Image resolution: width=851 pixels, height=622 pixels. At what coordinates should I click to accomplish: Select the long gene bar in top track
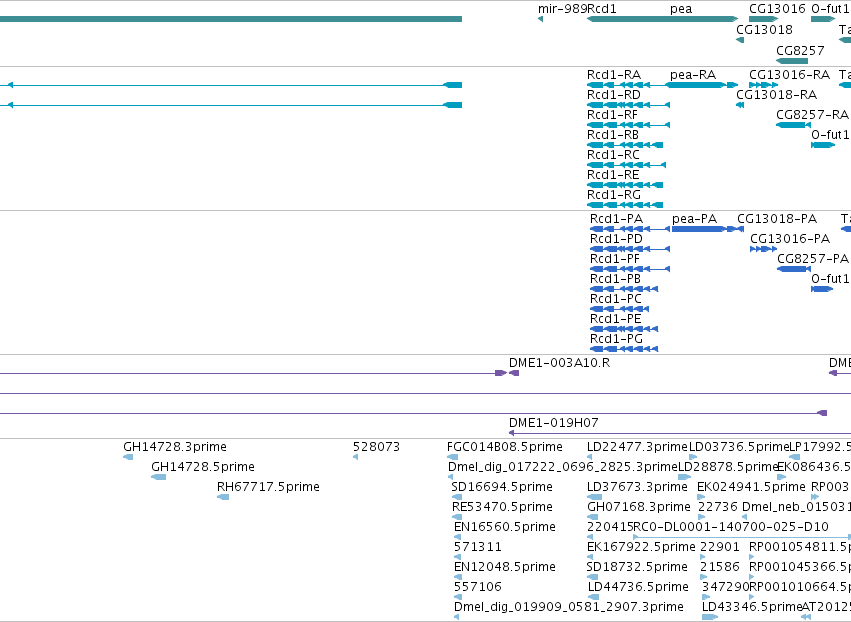[x=231, y=19]
